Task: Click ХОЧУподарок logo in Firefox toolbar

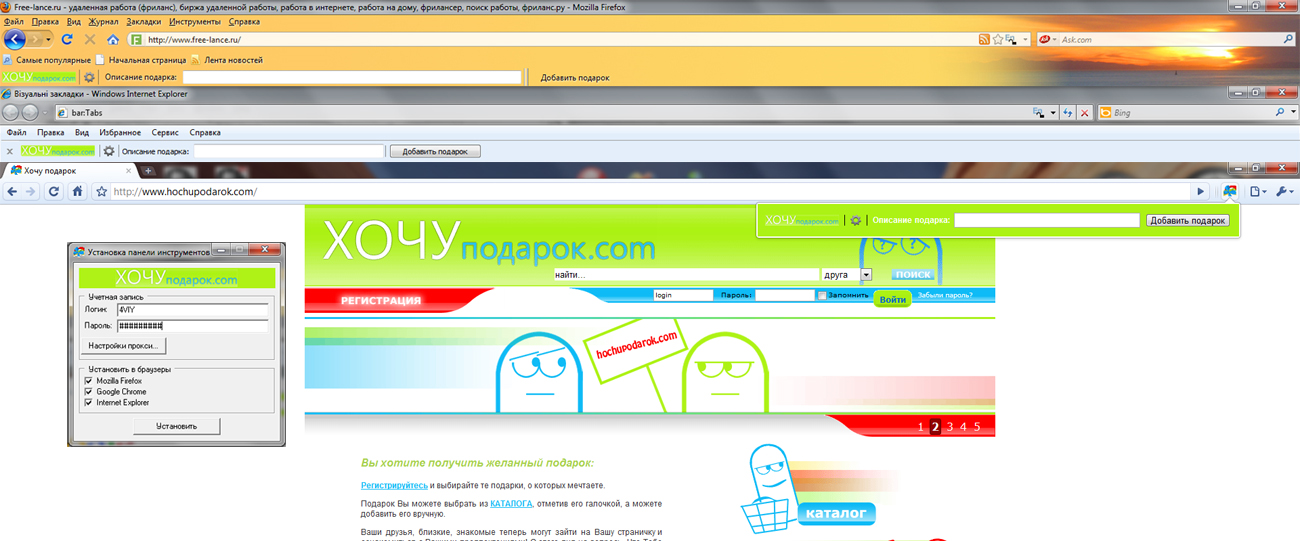Action: pyautogui.click(x=39, y=77)
